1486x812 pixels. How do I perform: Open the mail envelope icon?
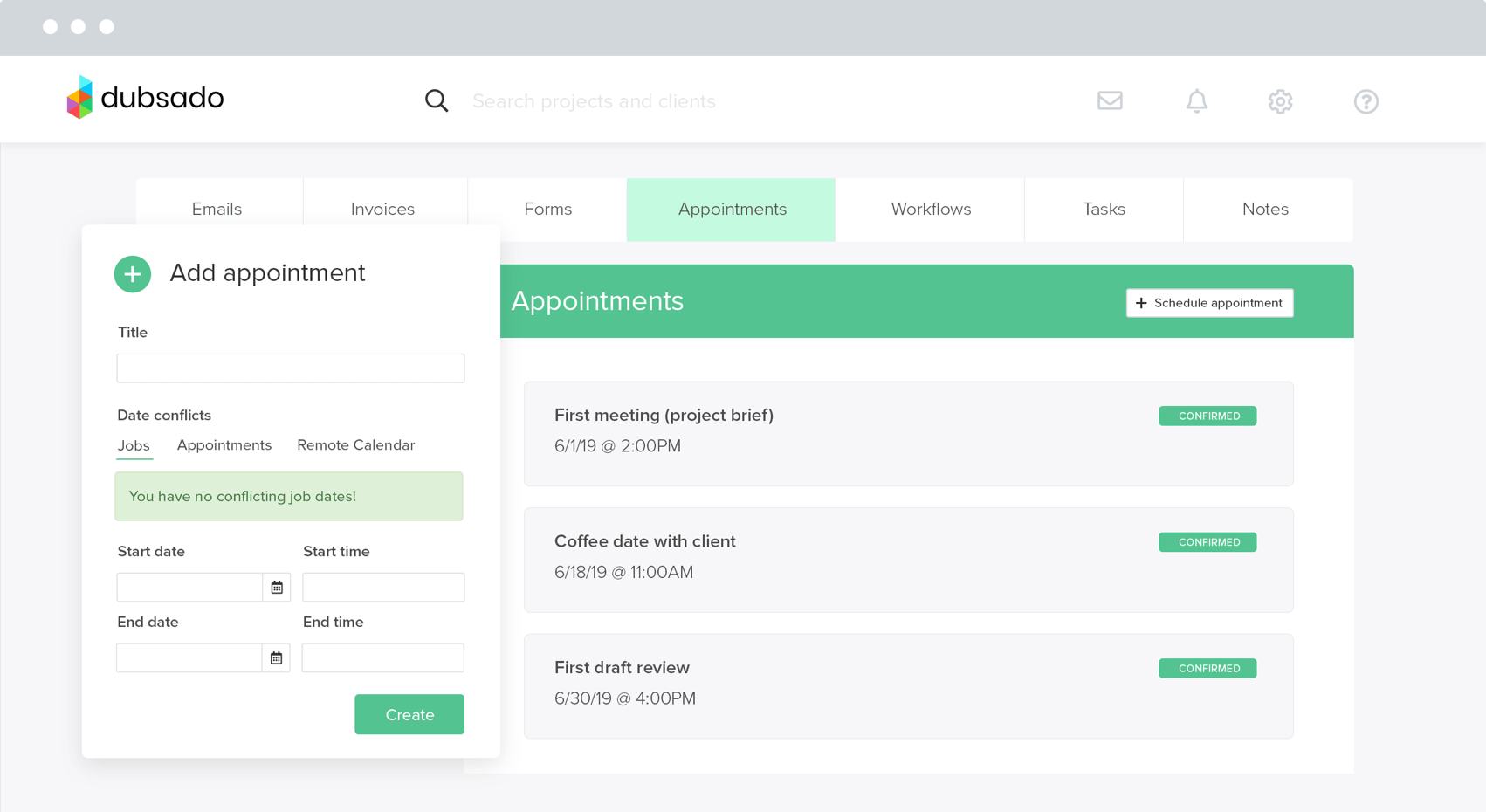(1110, 100)
